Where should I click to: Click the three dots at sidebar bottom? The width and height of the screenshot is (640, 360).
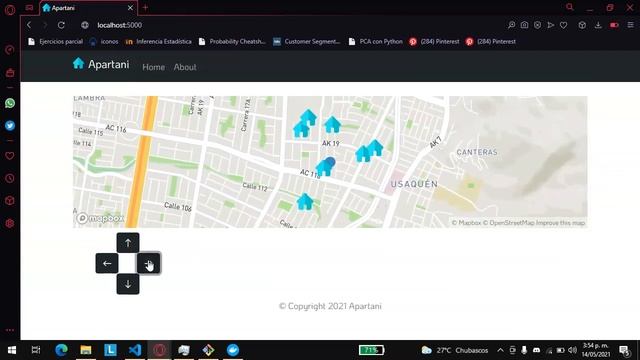[10, 330]
